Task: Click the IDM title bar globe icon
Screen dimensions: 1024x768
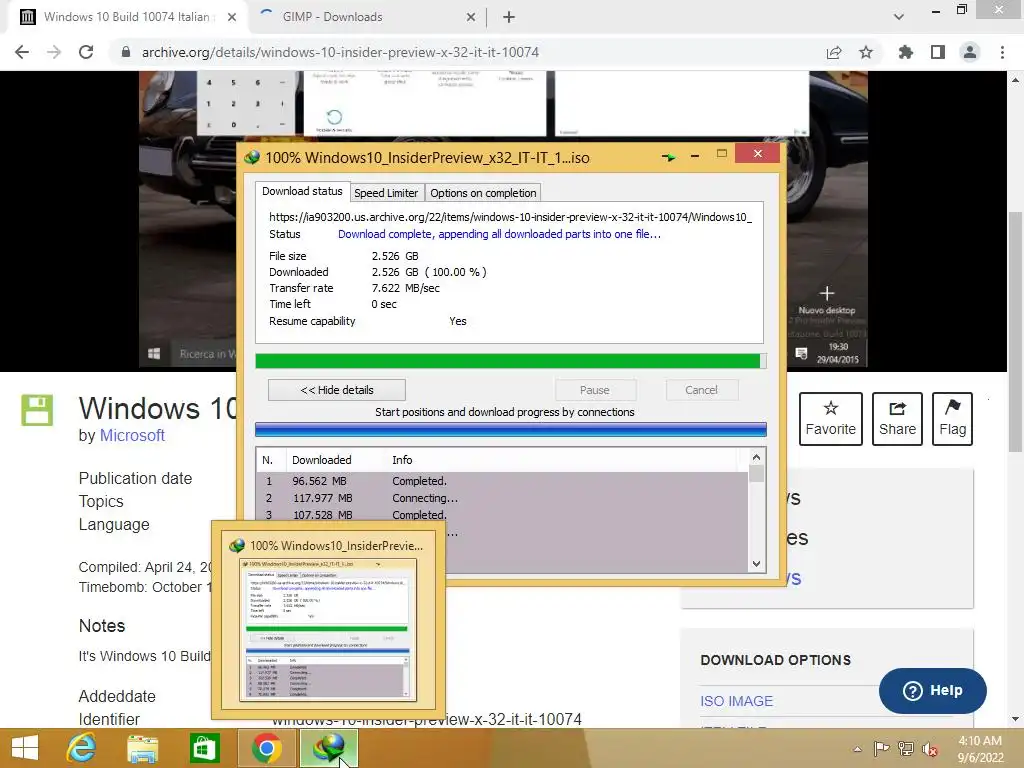Action: click(252, 157)
